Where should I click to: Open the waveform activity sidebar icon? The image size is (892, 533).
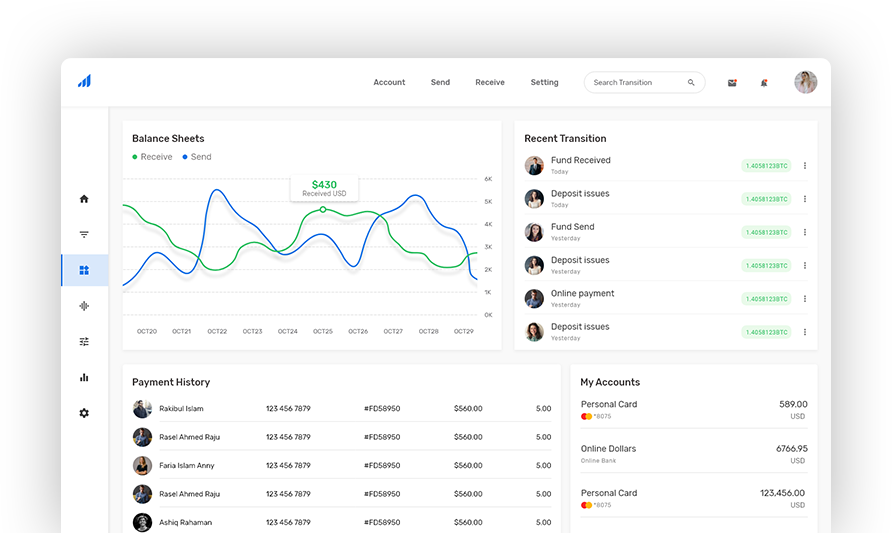[84, 306]
